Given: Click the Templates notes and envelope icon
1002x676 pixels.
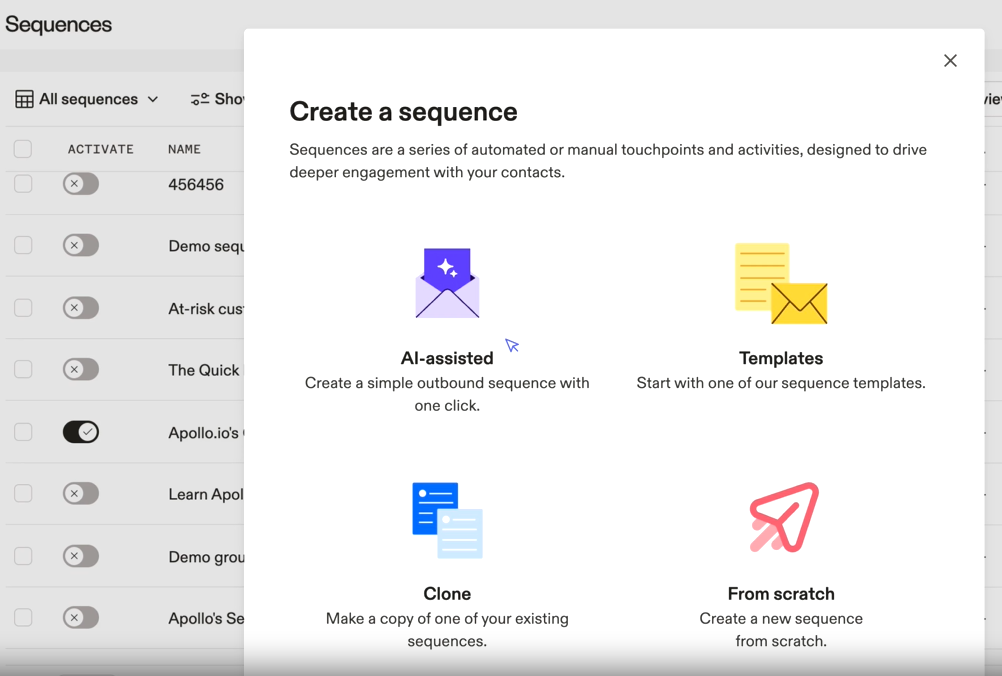Looking at the screenshot, I should (x=781, y=284).
